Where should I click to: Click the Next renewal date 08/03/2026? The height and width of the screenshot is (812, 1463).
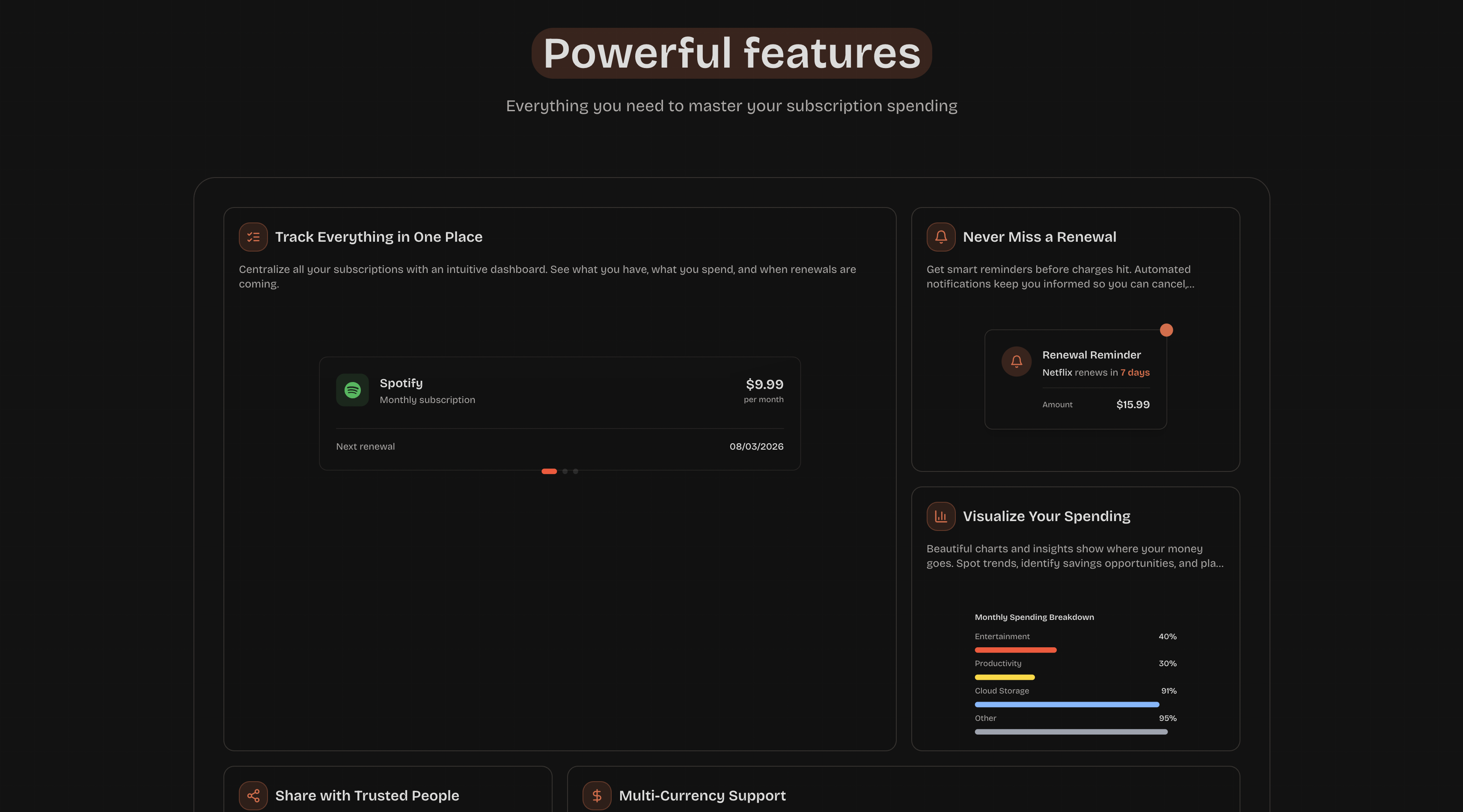[x=756, y=446]
